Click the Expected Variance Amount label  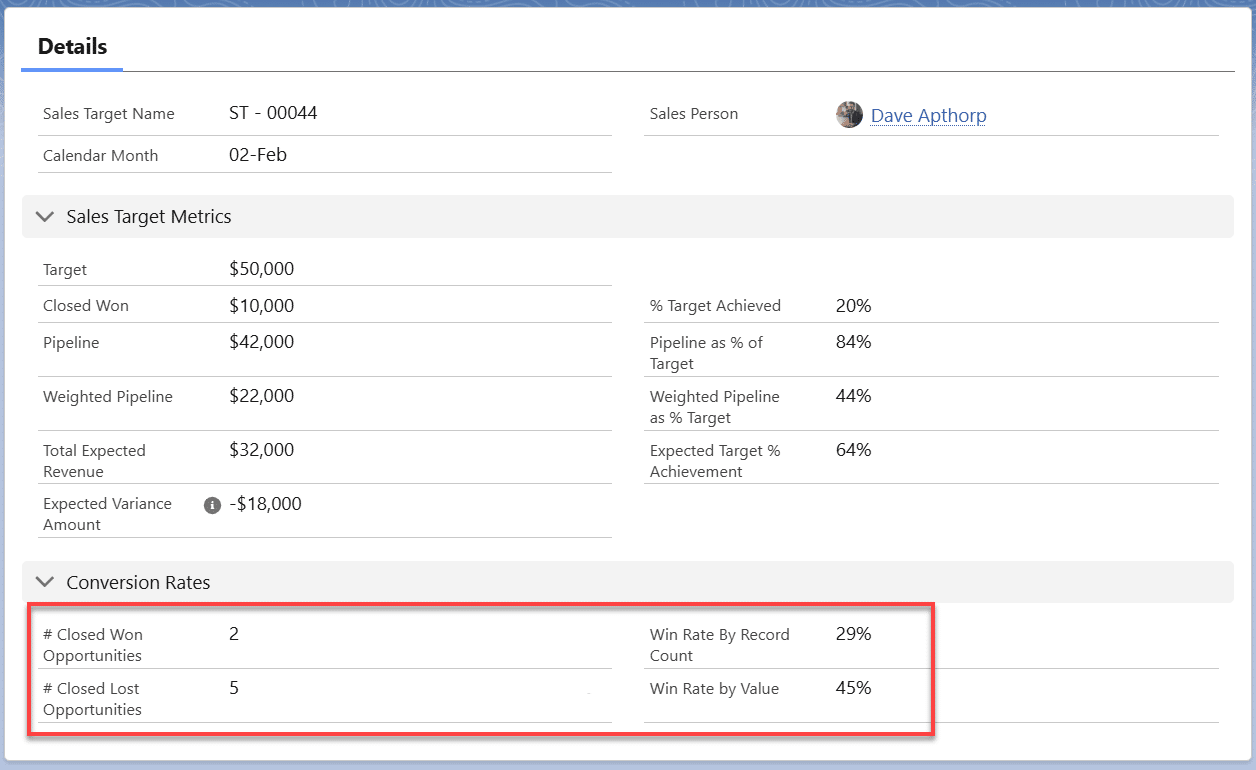tap(107, 514)
